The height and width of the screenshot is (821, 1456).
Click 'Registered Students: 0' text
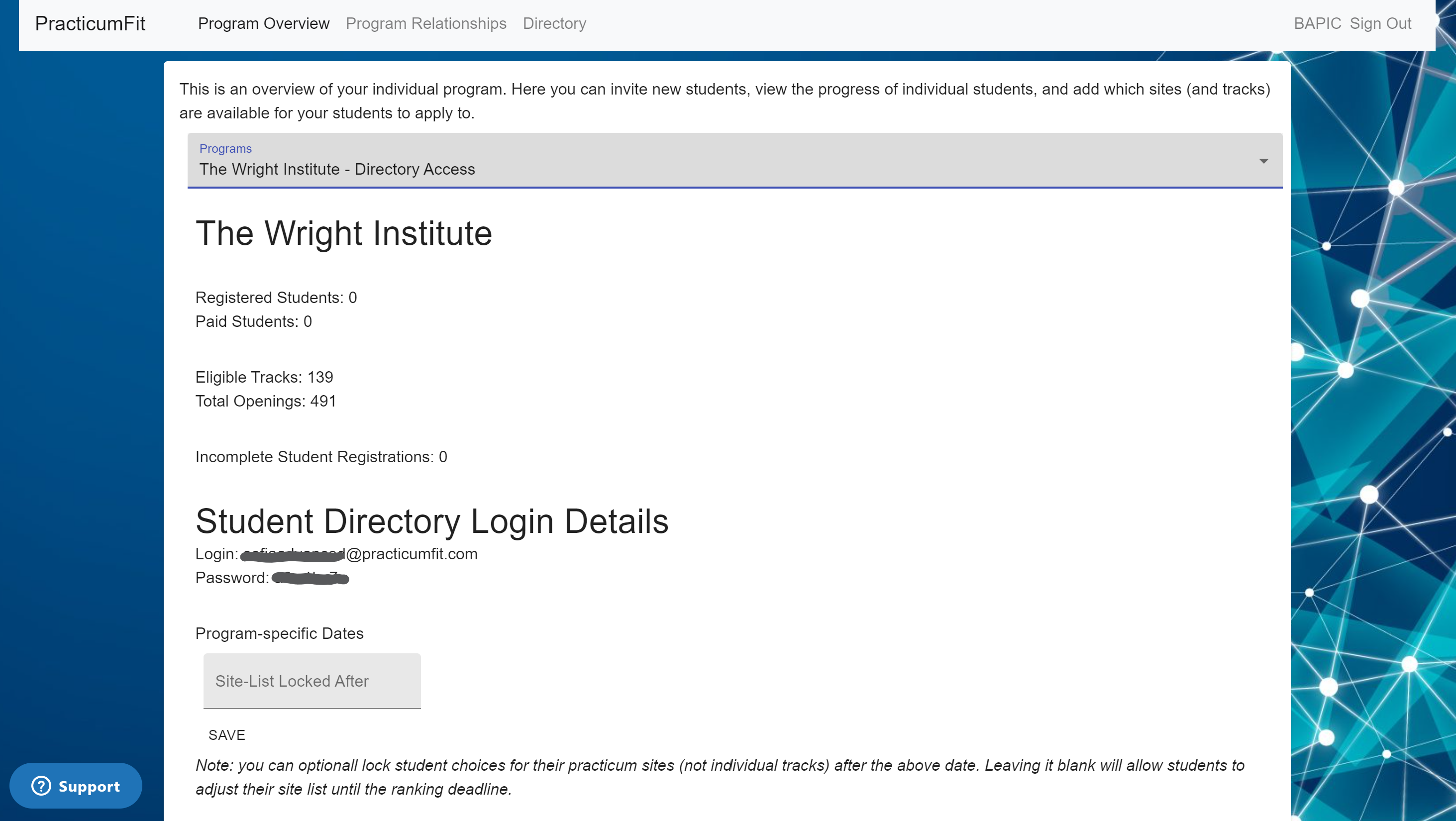tap(276, 298)
